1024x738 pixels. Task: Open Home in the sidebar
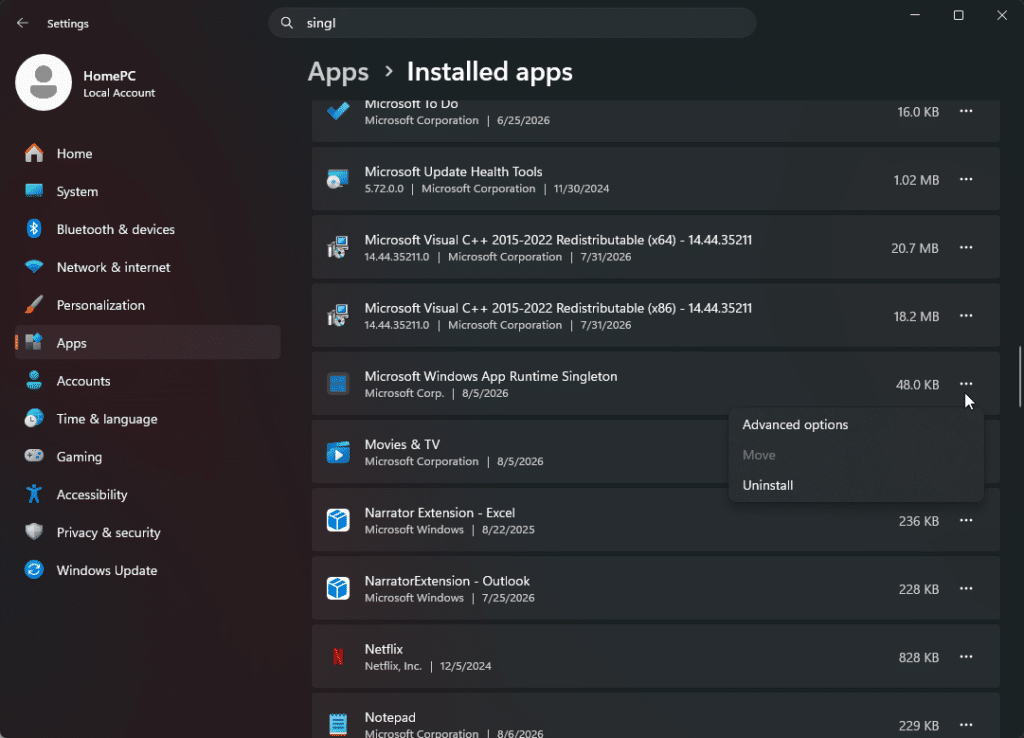tap(148, 153)
